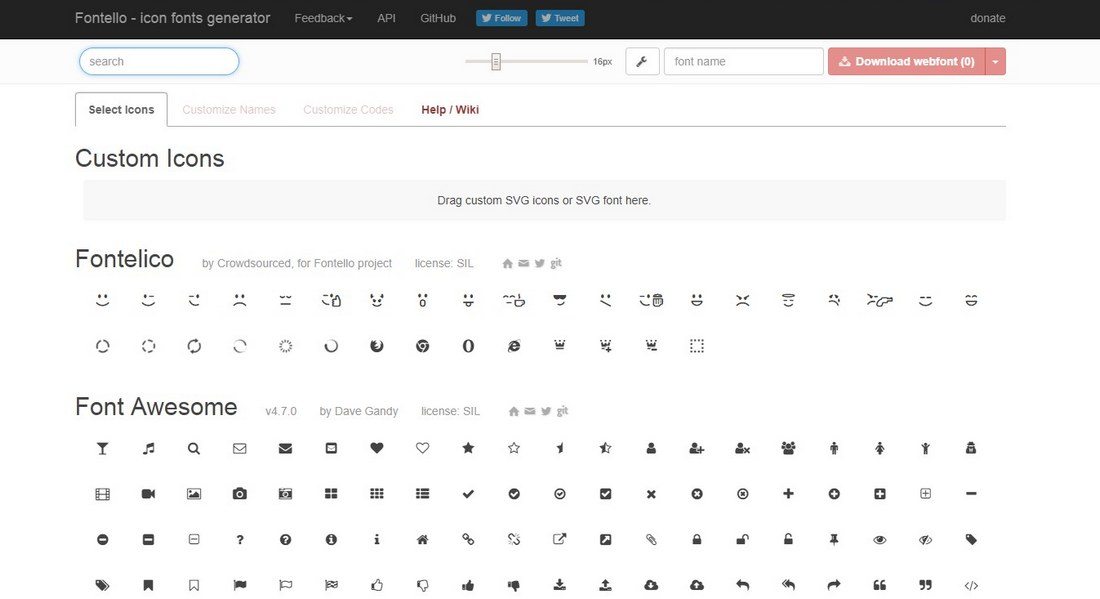Select the film strip icon
The image size is (1100, 599).
[102, 494]
